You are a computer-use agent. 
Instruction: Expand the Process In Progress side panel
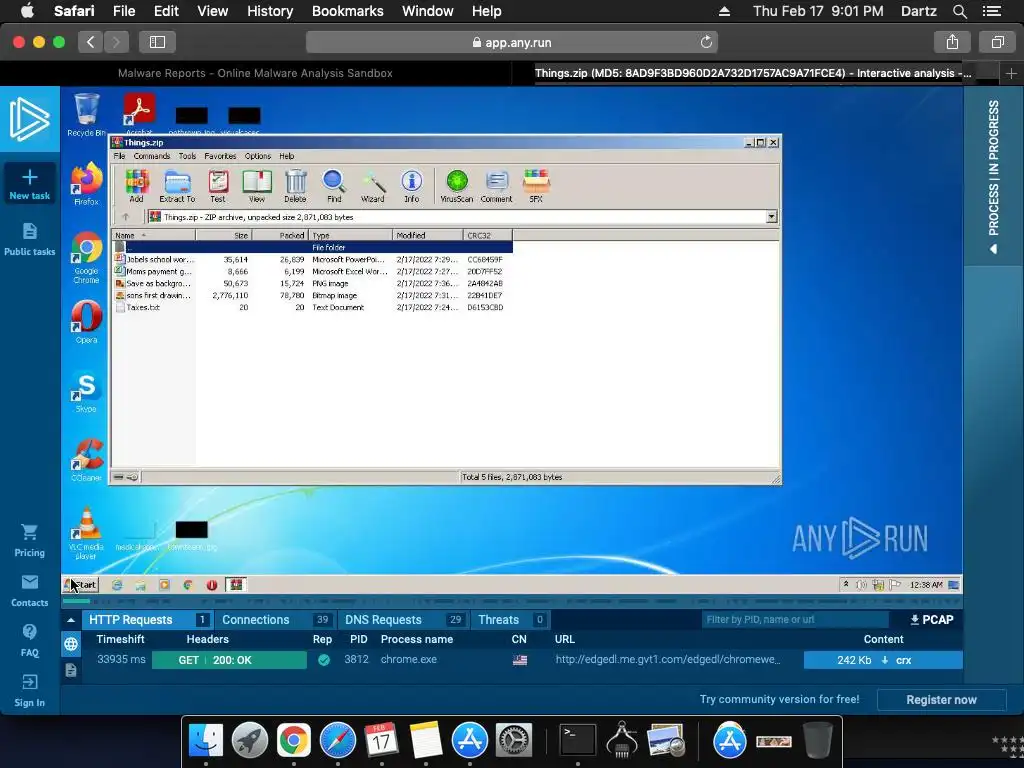point(993,176)
